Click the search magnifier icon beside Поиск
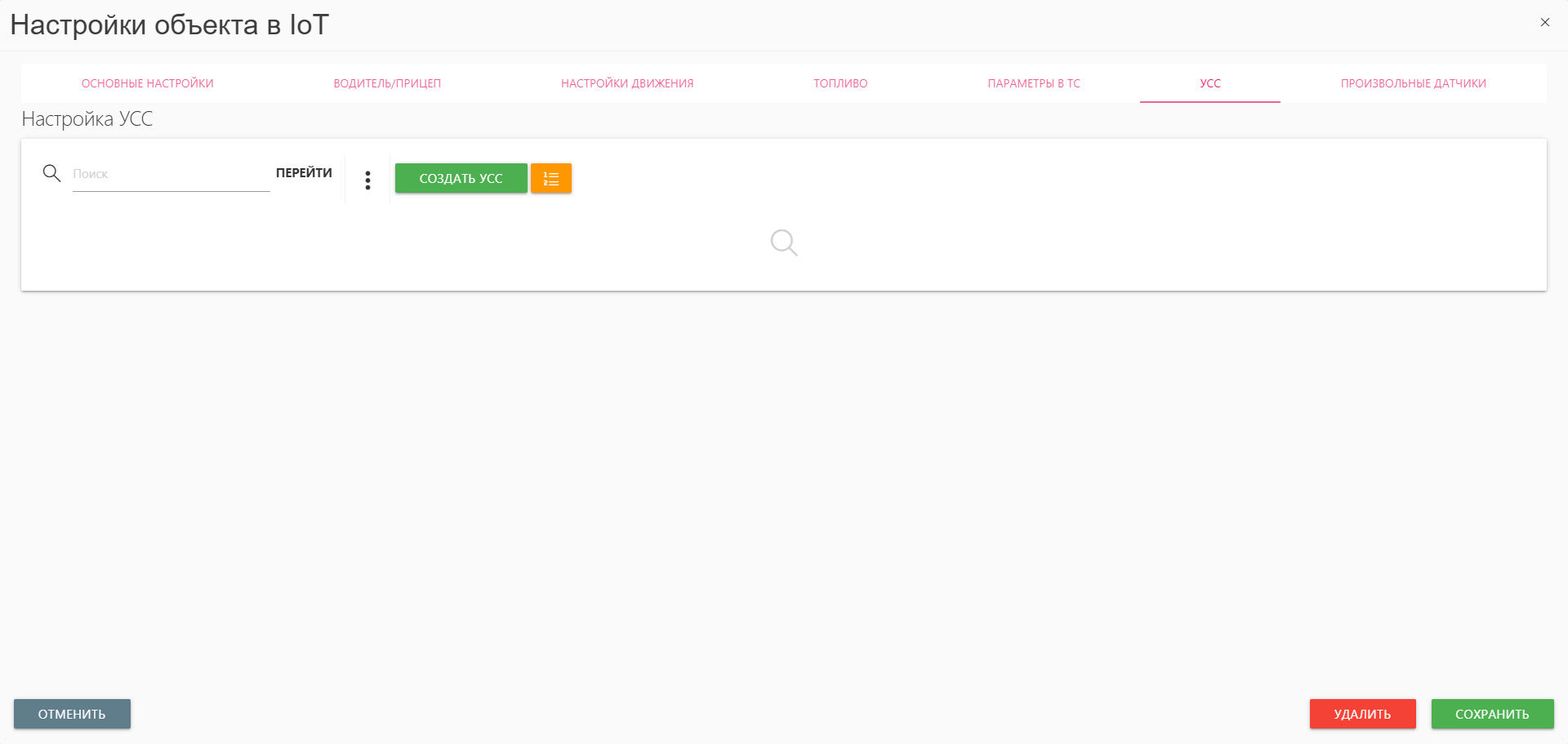The width and height of the screenshot is (1568, 744). tap(51, 173)
